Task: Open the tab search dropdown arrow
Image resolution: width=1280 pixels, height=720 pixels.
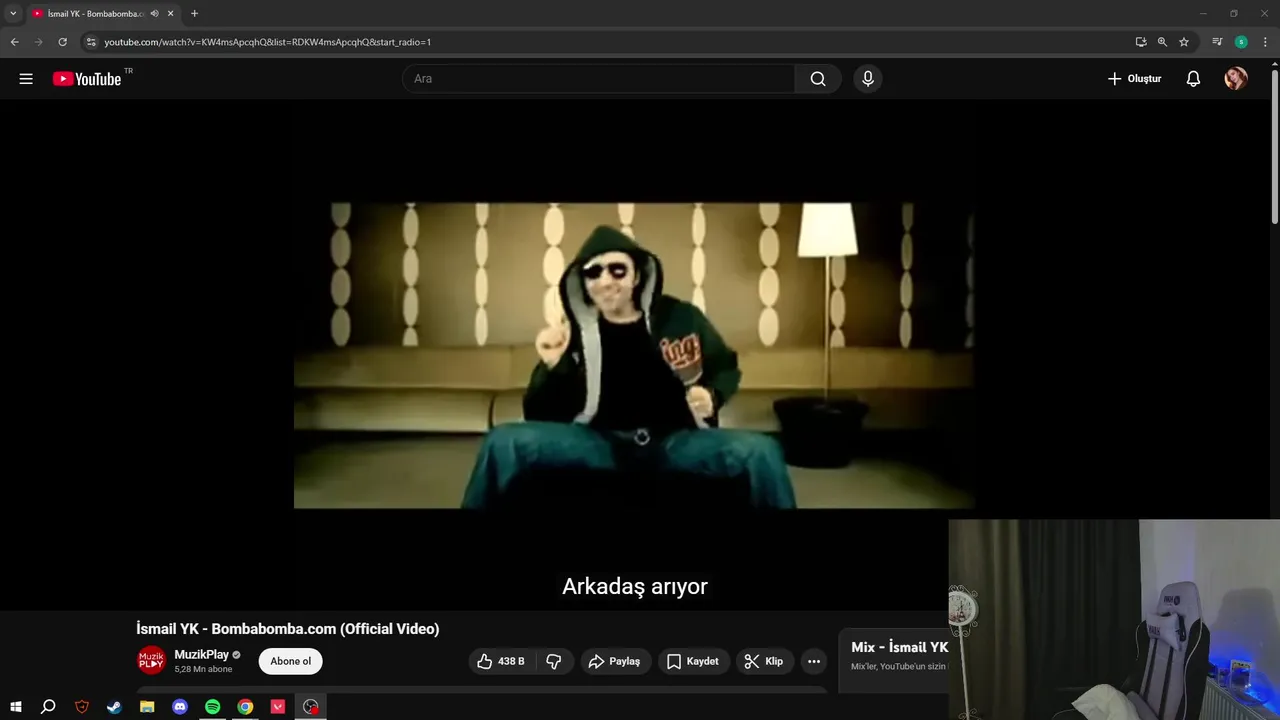Action: [x=13, y=13]
